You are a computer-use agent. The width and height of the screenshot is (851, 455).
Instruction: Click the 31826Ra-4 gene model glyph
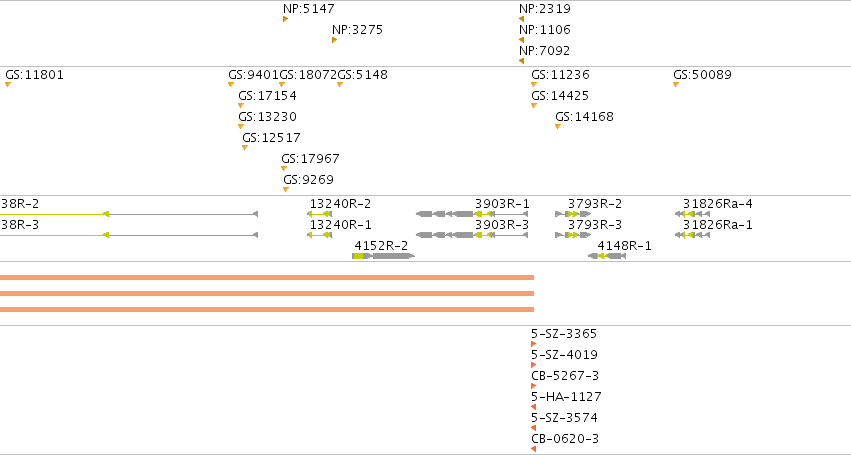(x=693, y=214)
